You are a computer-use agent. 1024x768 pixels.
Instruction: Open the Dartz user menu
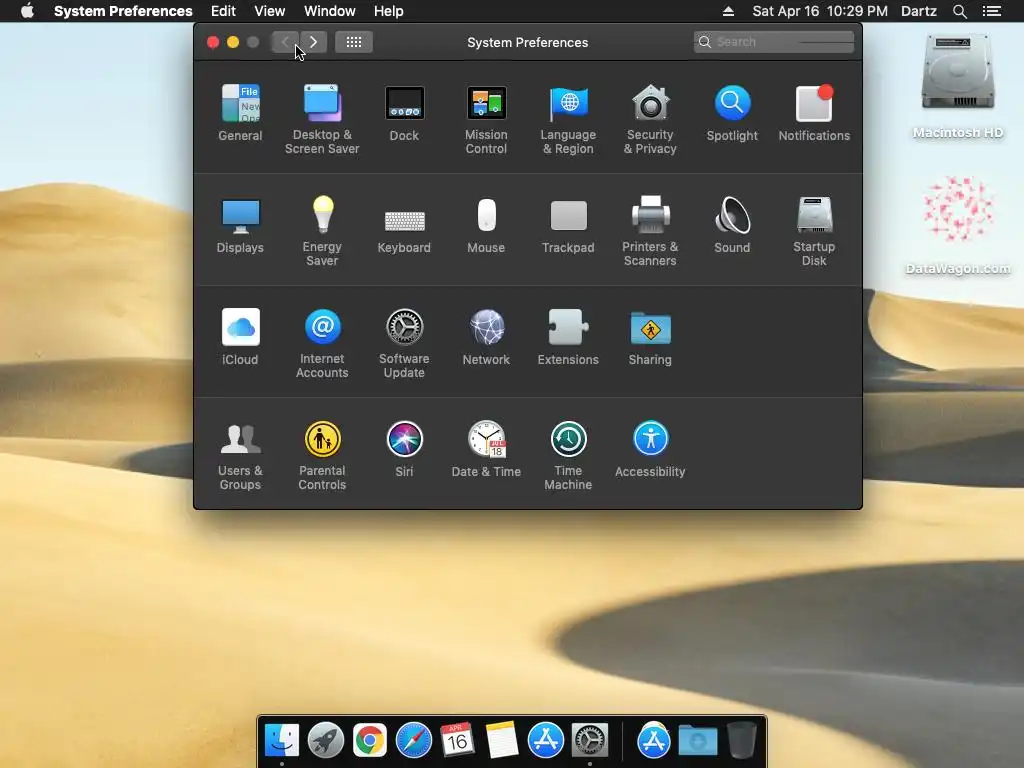pyautogui.click(x=919, y=11)
